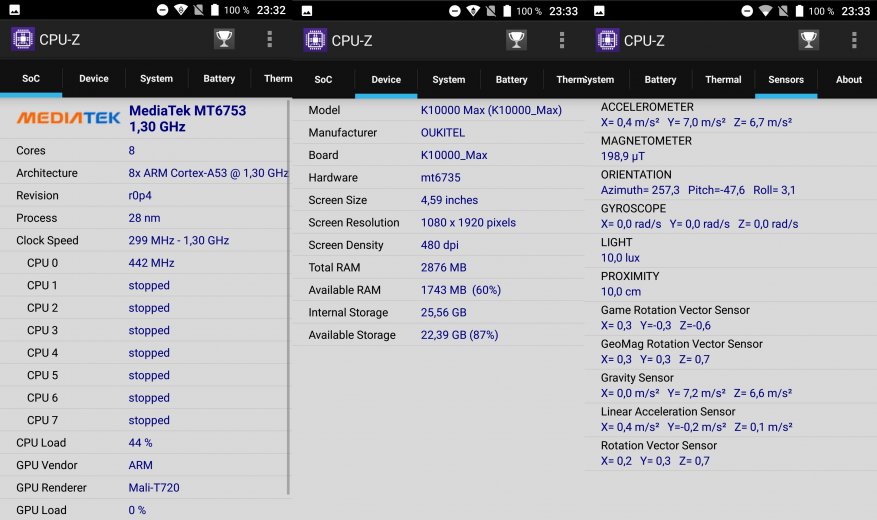
Task: Click the ACCELEROMETER sensor heading
Action: [647, 107]
